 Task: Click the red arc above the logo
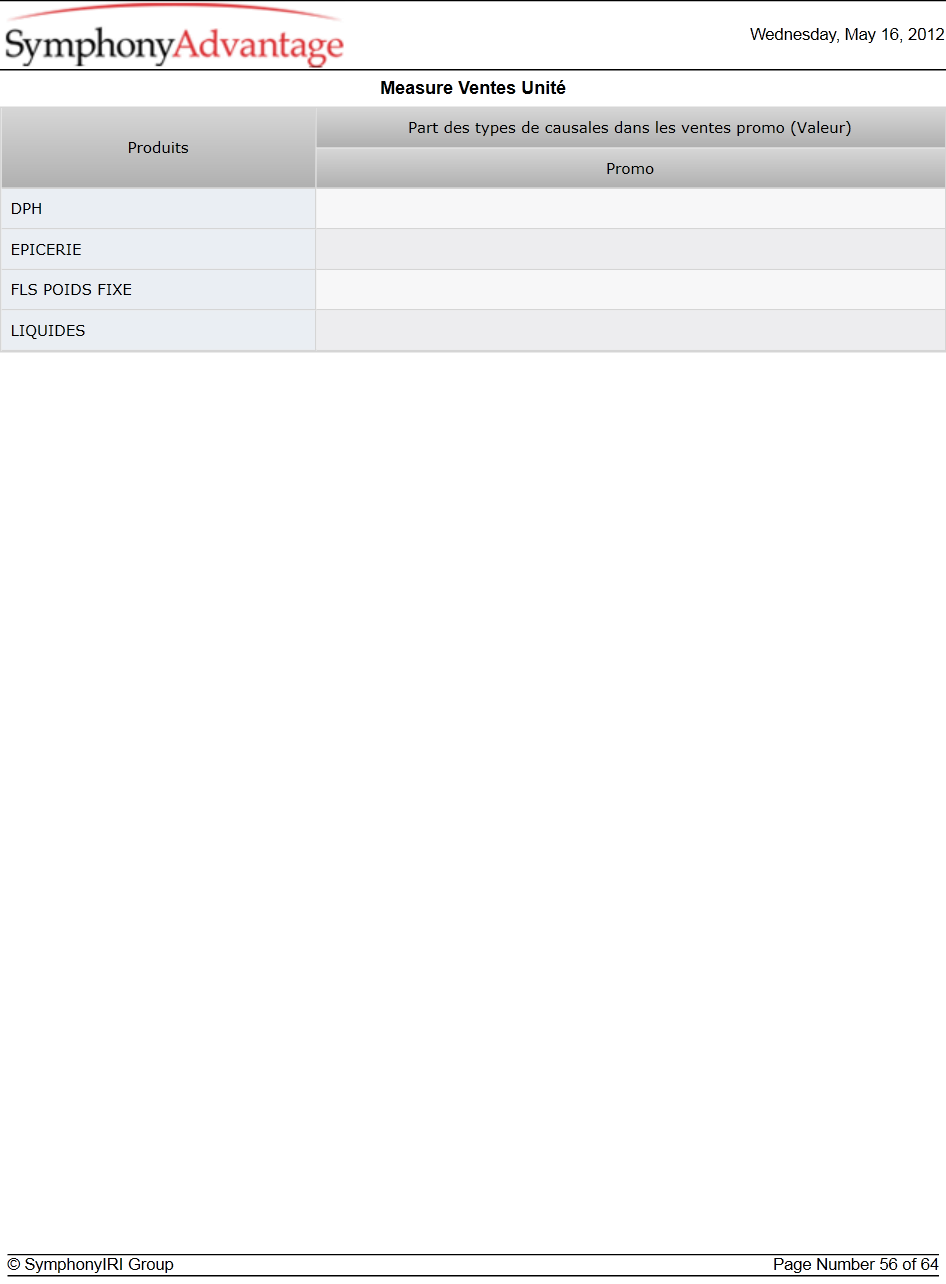coord(175,12)
